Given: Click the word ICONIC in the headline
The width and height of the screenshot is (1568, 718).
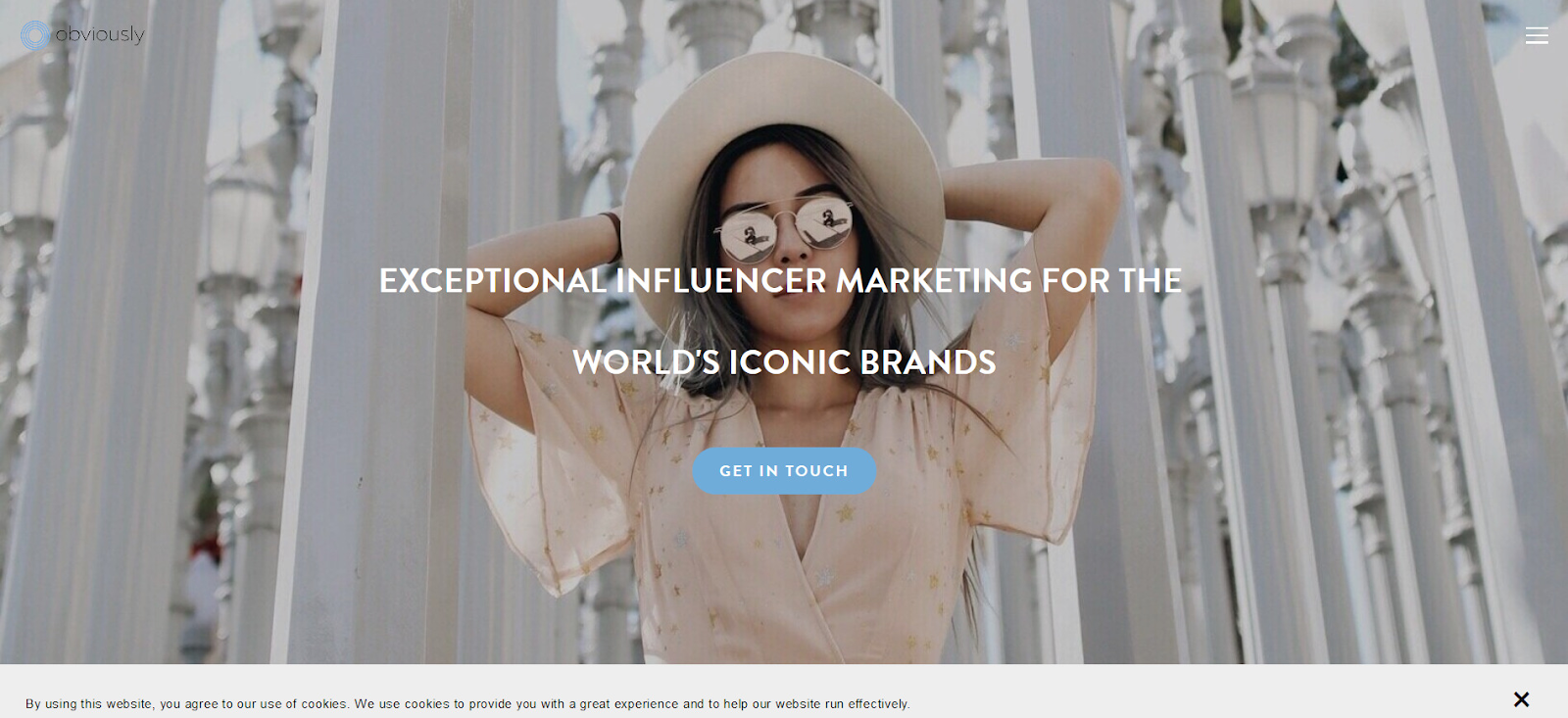Looking at the screenshot, I should tap(790, 362).
